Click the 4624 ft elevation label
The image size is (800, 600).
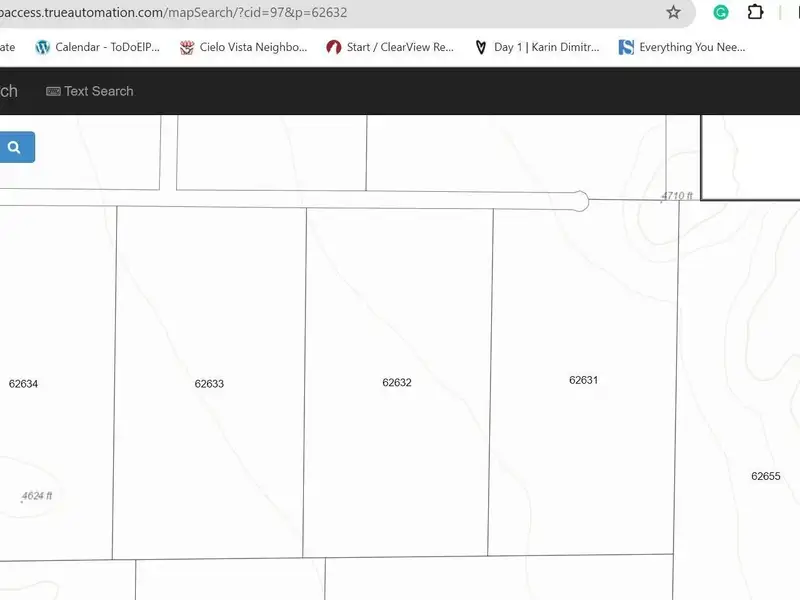point(37,495)
